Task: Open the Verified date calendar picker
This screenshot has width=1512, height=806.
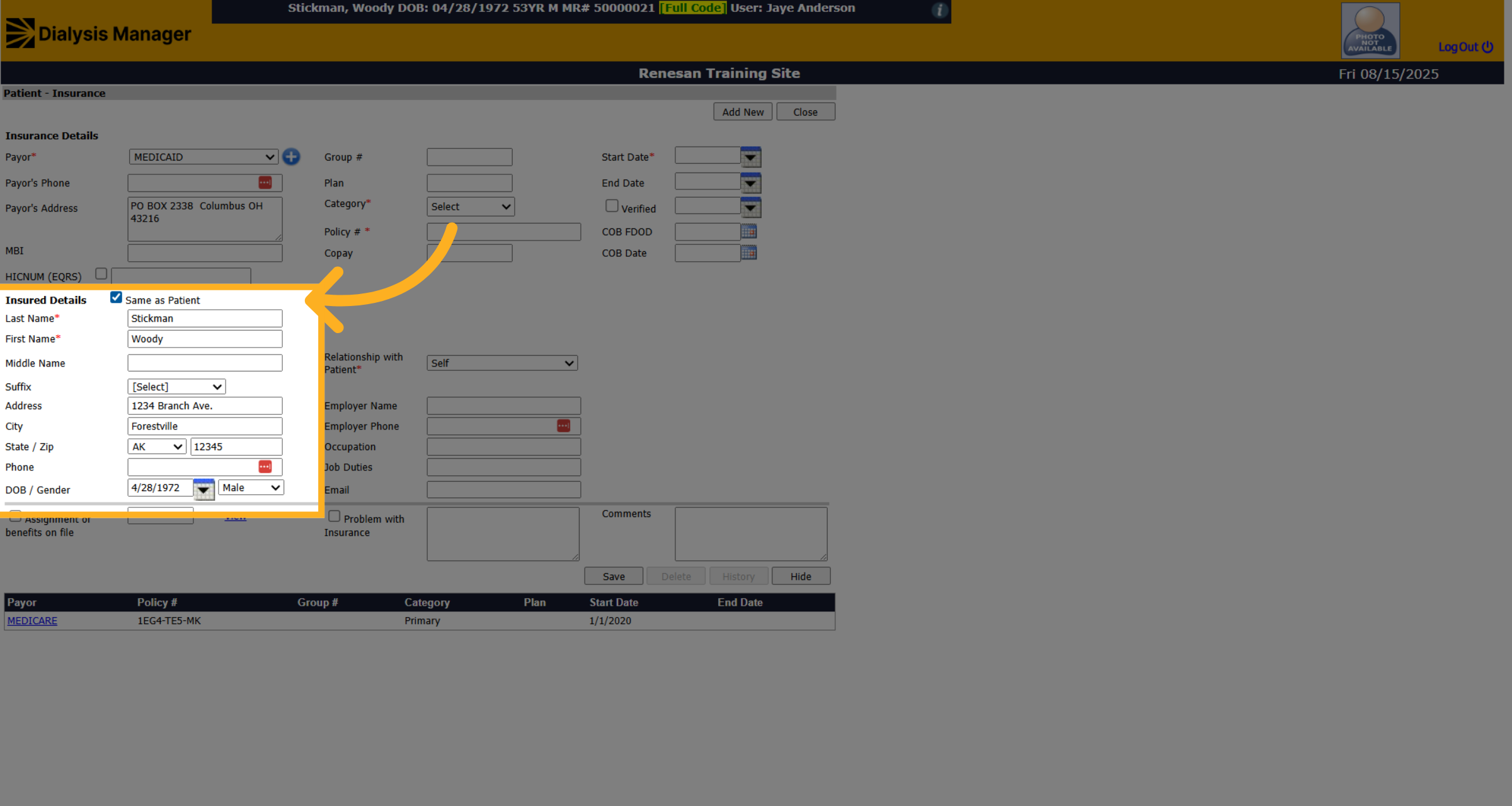Action: pos(750,207)
